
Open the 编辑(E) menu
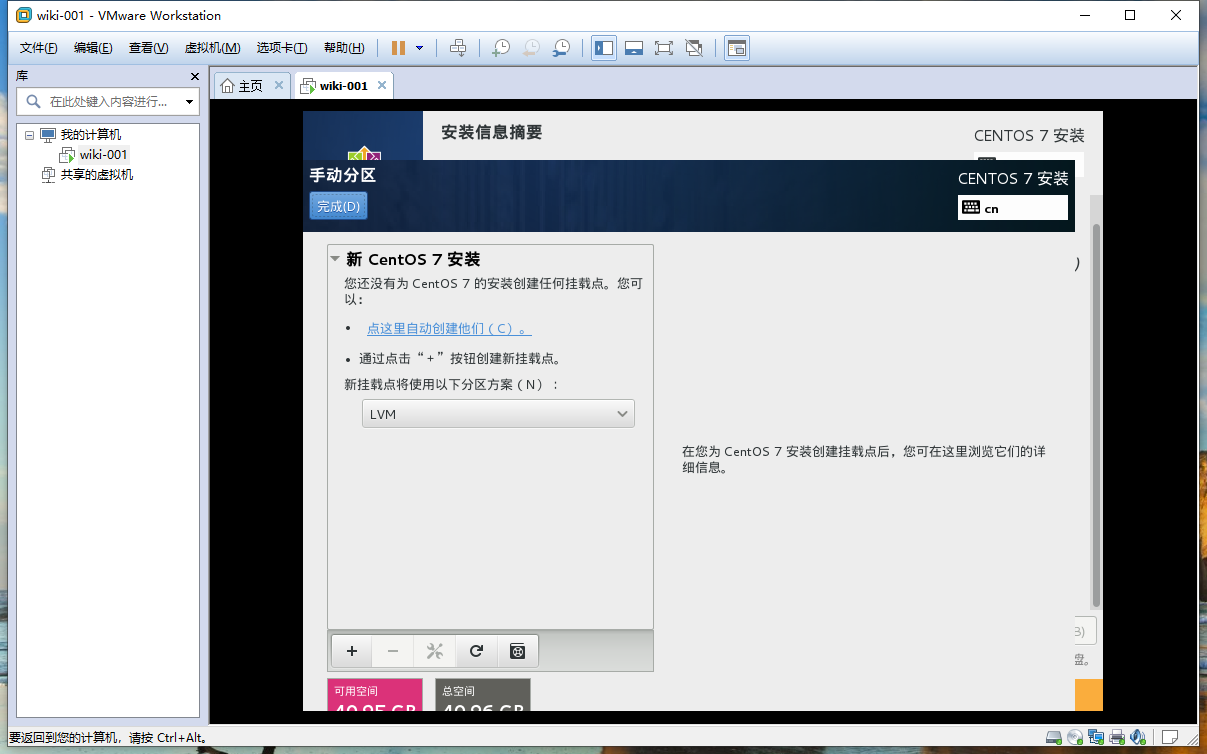[x=93, y=48]
